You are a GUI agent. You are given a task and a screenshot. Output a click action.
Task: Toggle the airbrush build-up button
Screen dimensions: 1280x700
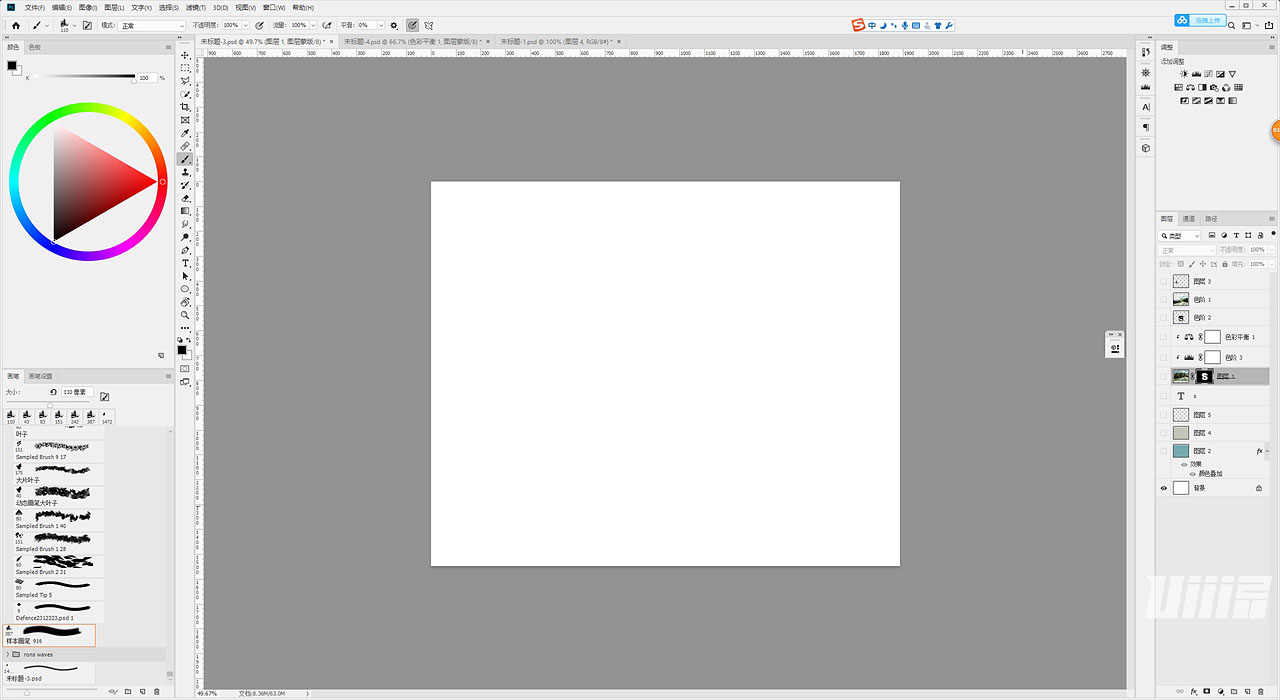327,25
